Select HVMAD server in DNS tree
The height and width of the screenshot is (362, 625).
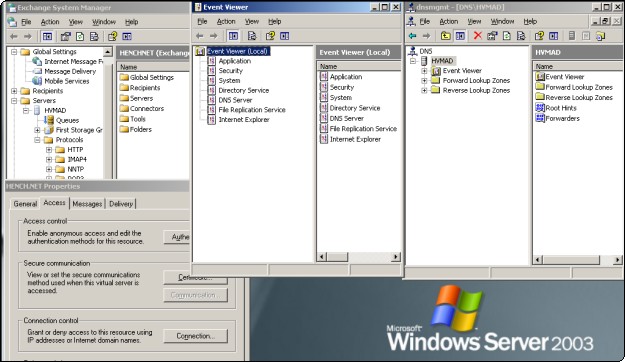pyautogui.click(x=442, y=61)
